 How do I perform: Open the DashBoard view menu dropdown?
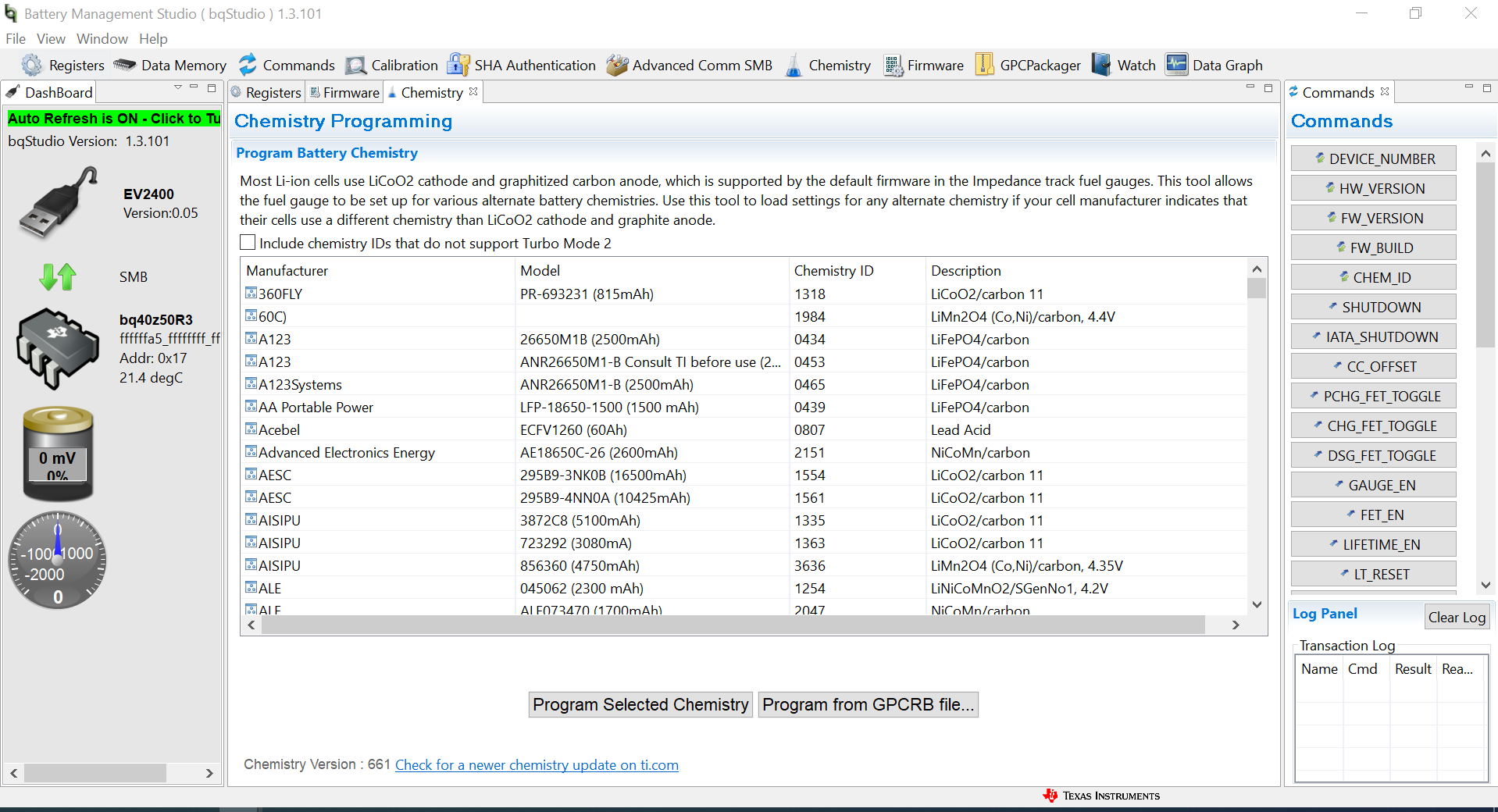coord(178,87)
